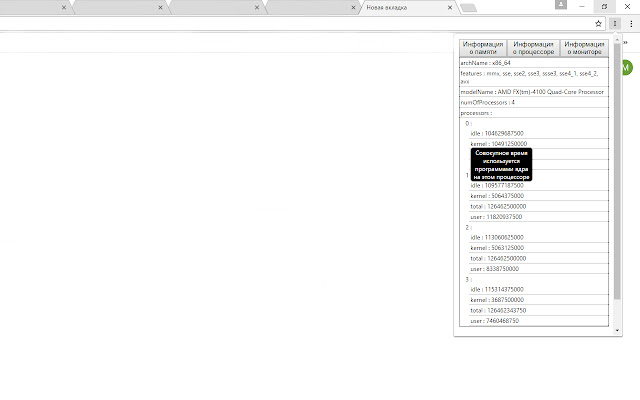Select the Новая вкладка tab
This screenshot has width=640, height=400.
(410, 7)
